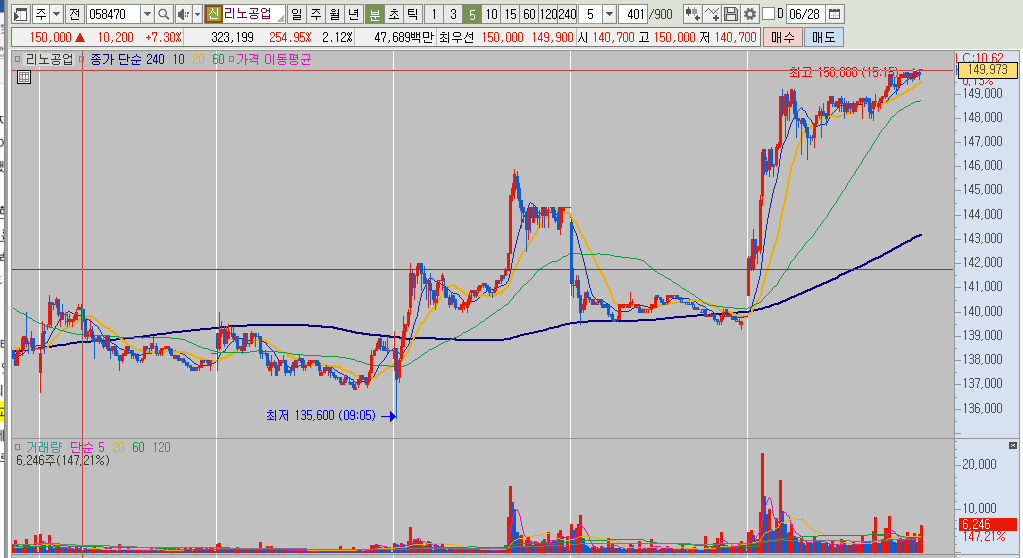The image size is (1023, 558).
Task: Expand the stock code history dropdown
Action: [147, 14]
